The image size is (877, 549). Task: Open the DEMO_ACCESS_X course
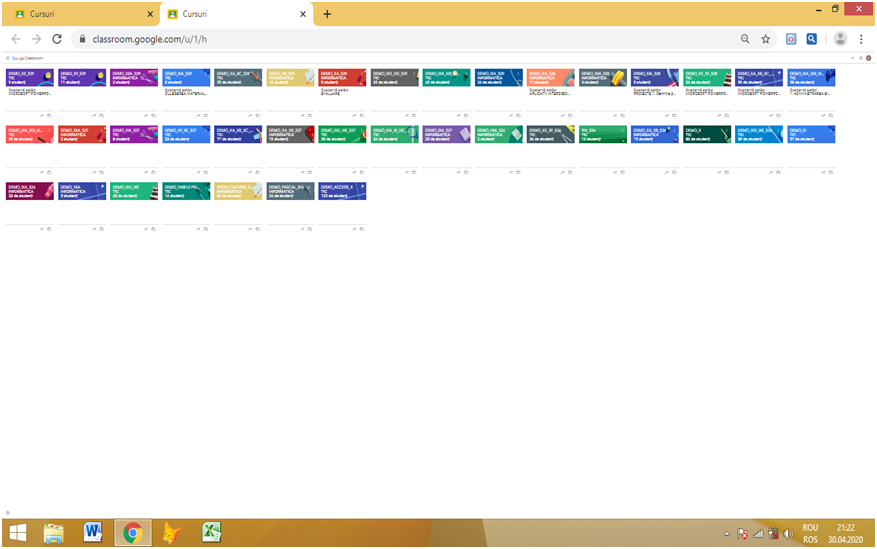pos(342,190)
